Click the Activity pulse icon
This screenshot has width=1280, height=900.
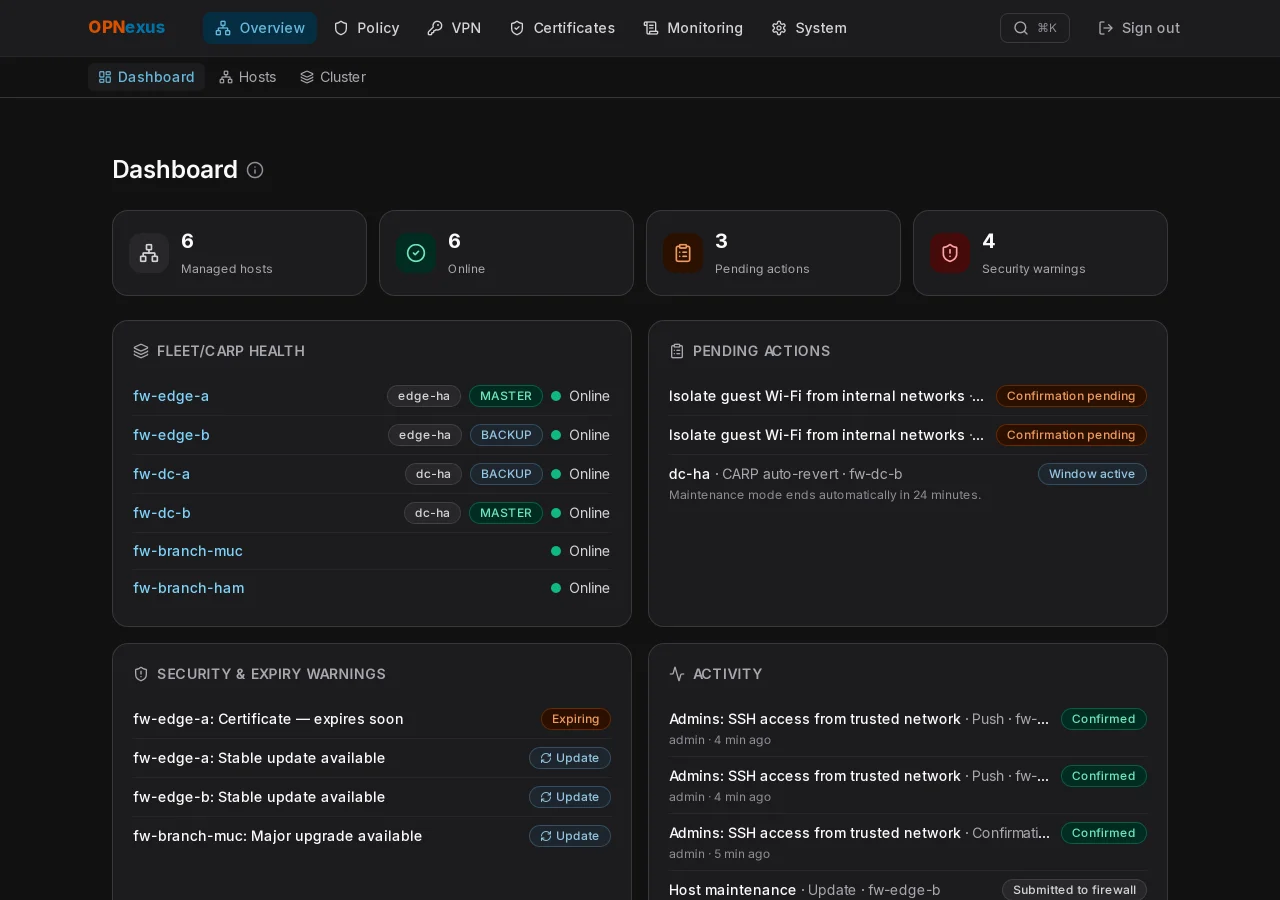677,674
